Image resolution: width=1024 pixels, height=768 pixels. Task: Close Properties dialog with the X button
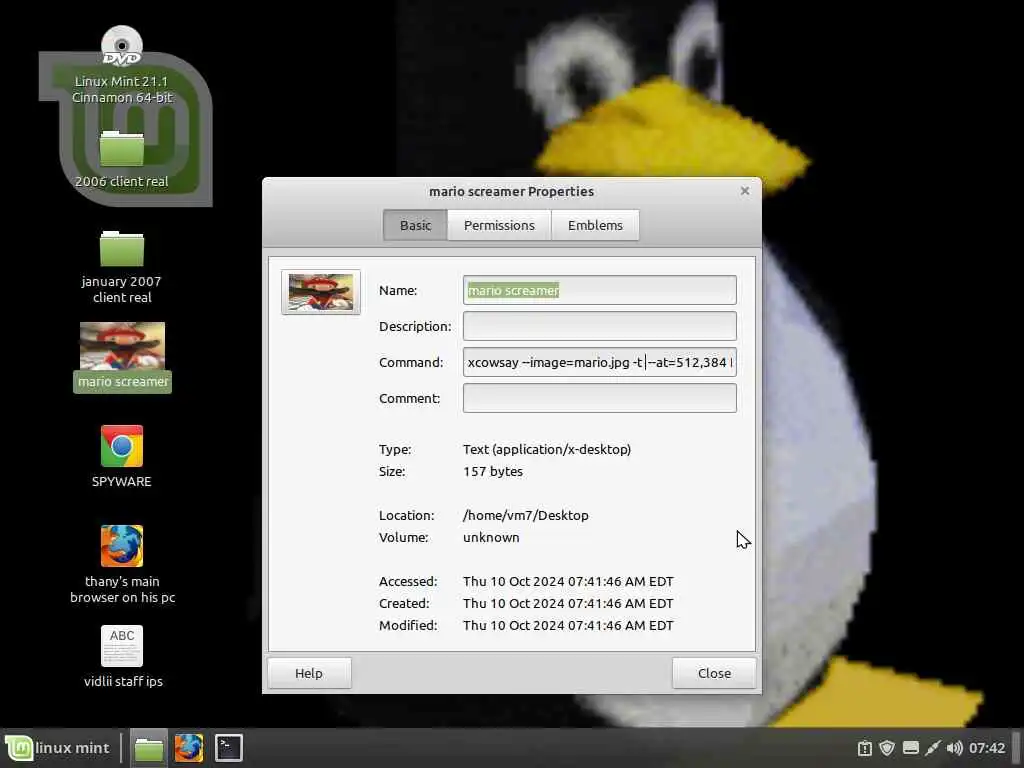(x=744, y=191)
